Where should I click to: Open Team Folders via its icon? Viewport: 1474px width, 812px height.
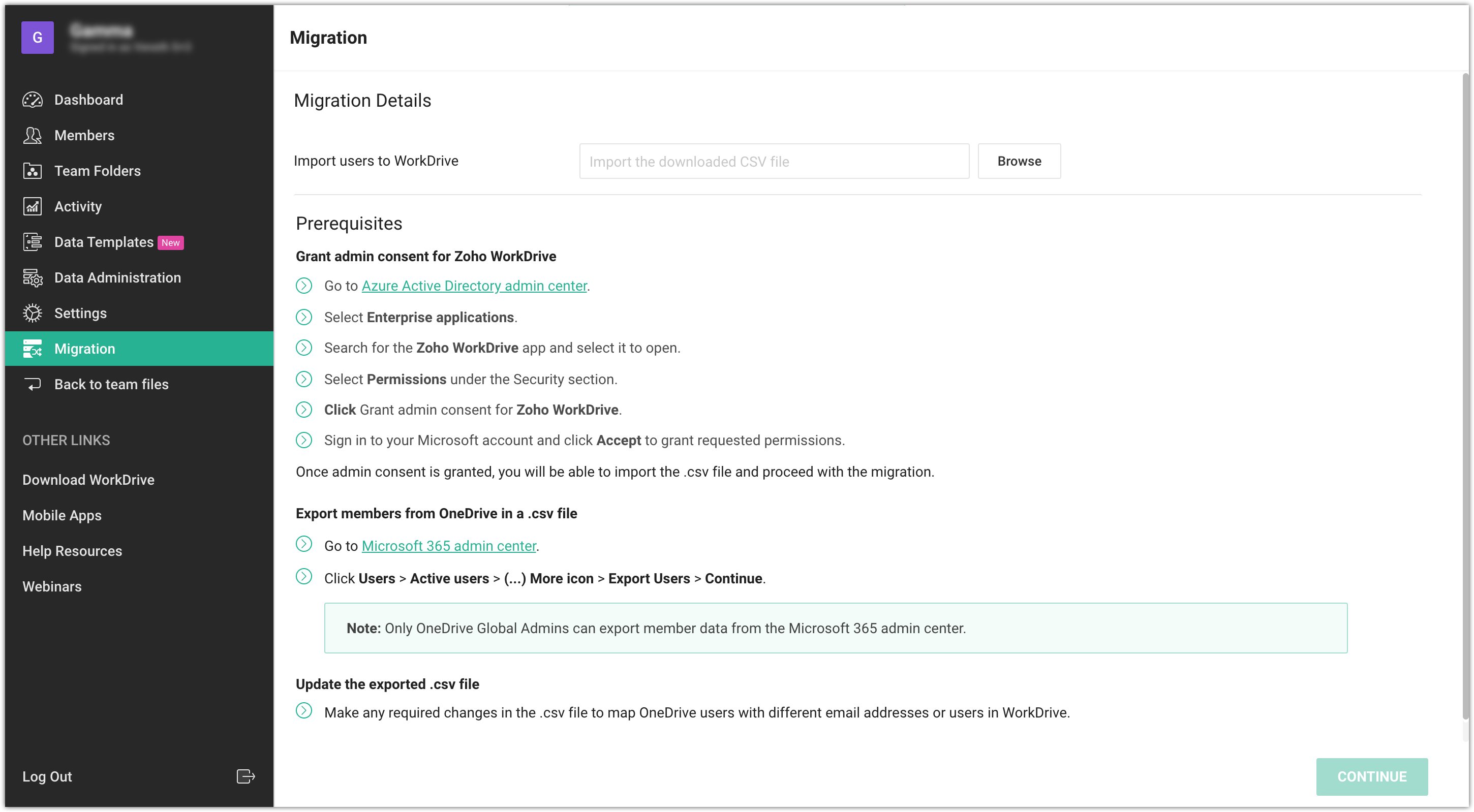[33, 171]
